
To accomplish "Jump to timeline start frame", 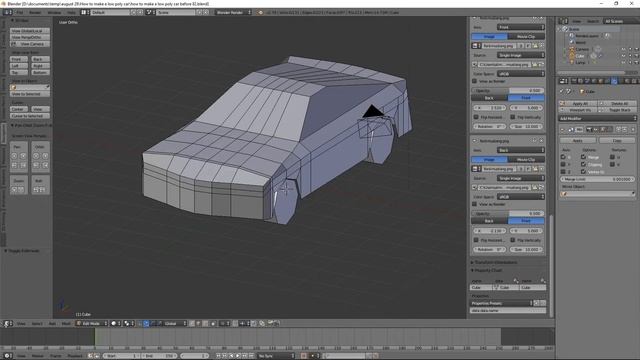I will (x=218, y=356).
